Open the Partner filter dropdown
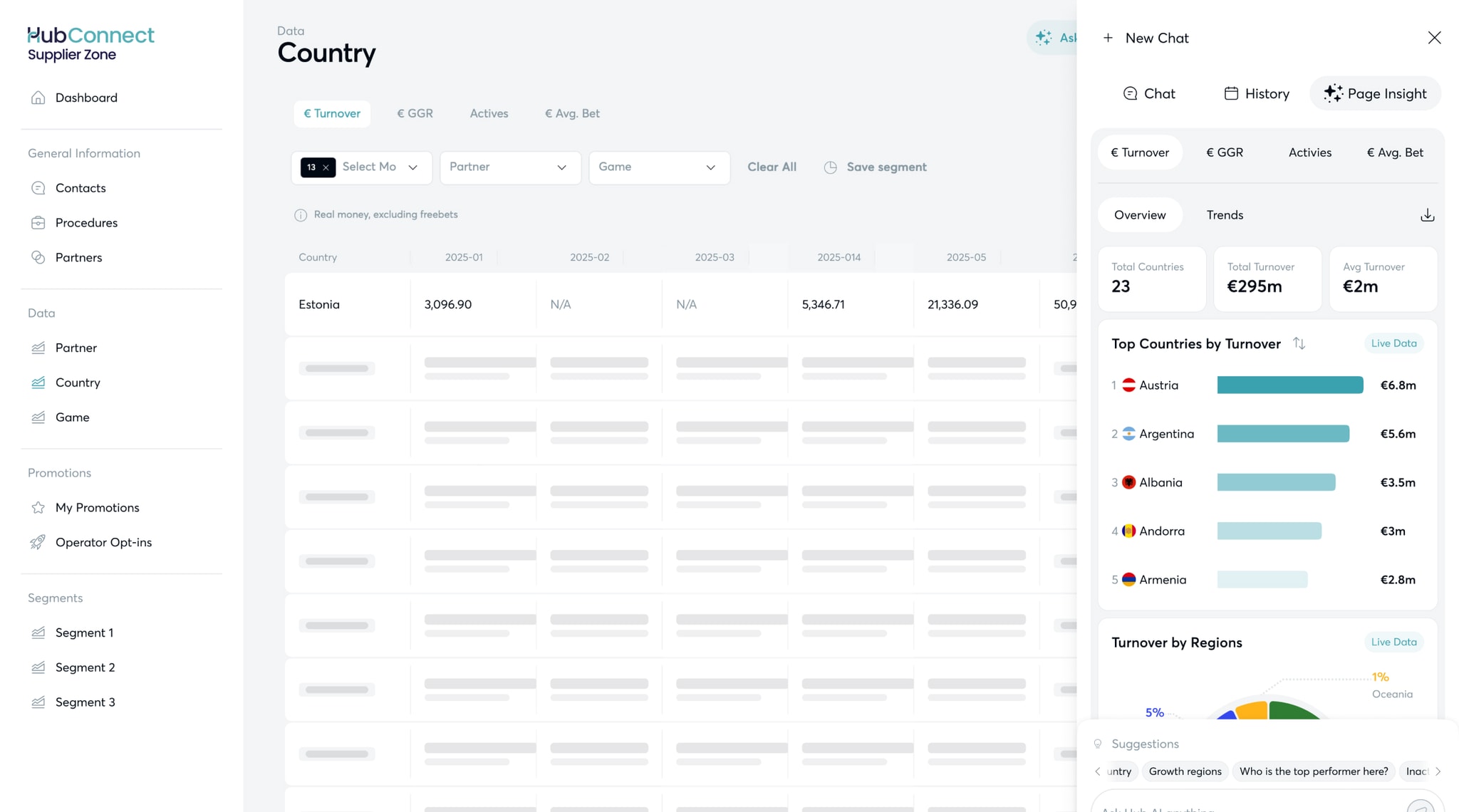The width and height of the screenshot is (1459, 812). pyautogui.click(x=510, y=167)
